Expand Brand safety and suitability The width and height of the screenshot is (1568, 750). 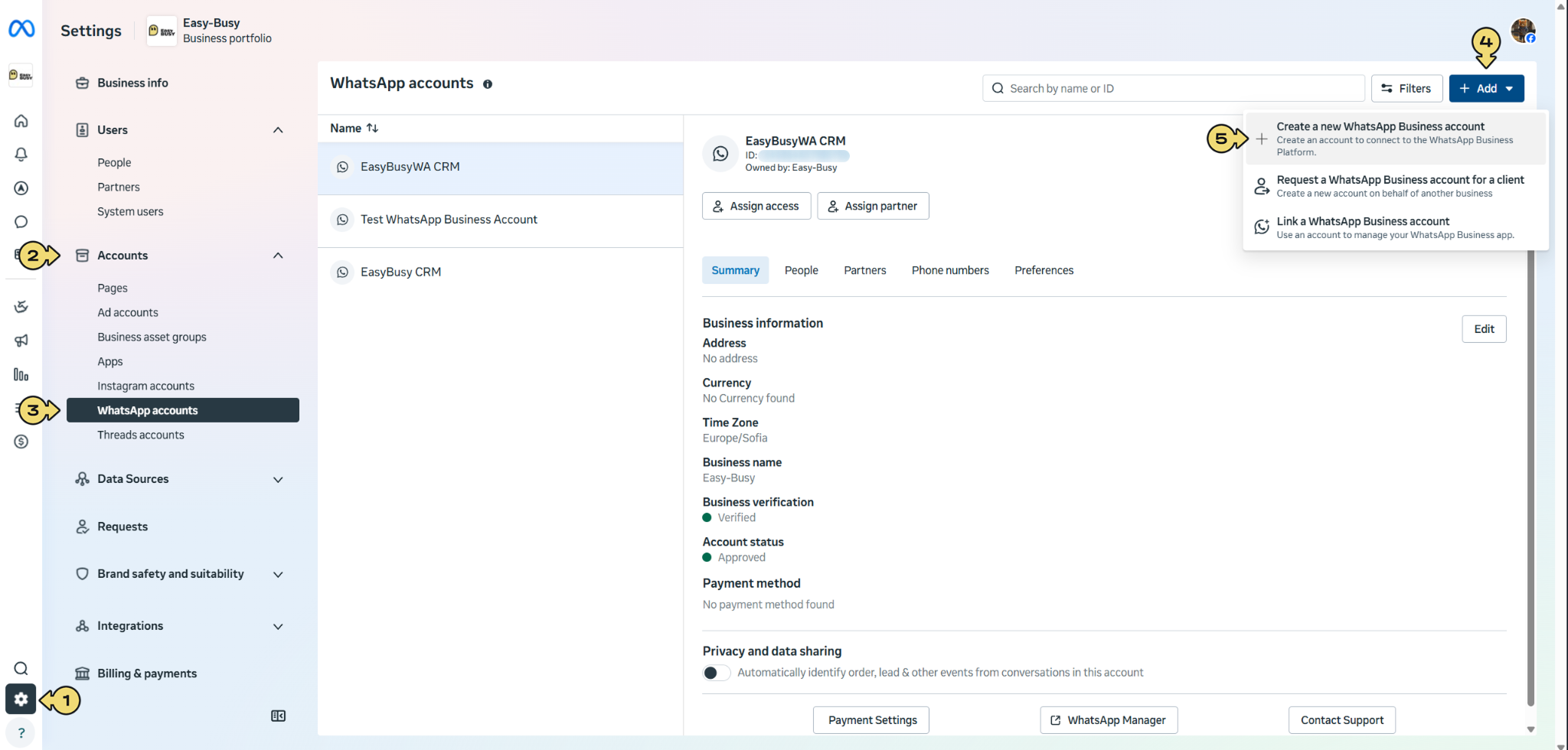[x=279, y=575]
